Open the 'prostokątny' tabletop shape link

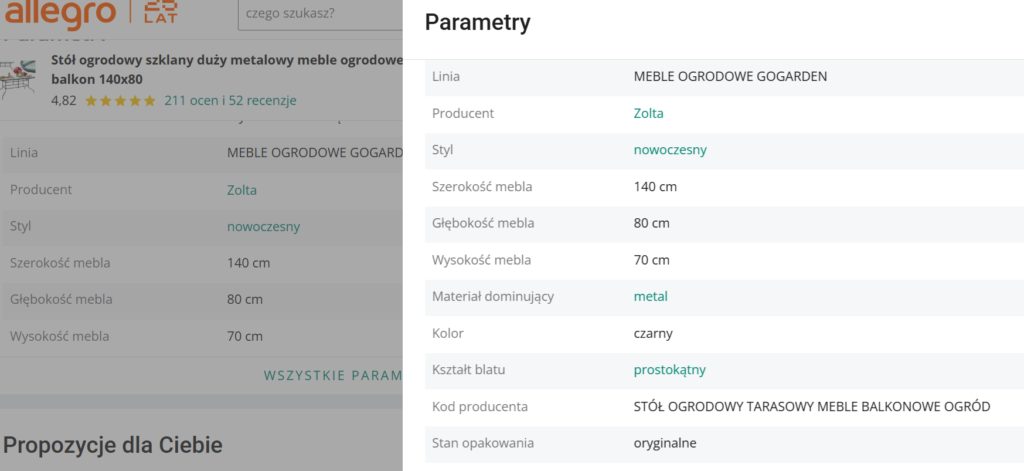coord(669,370)
